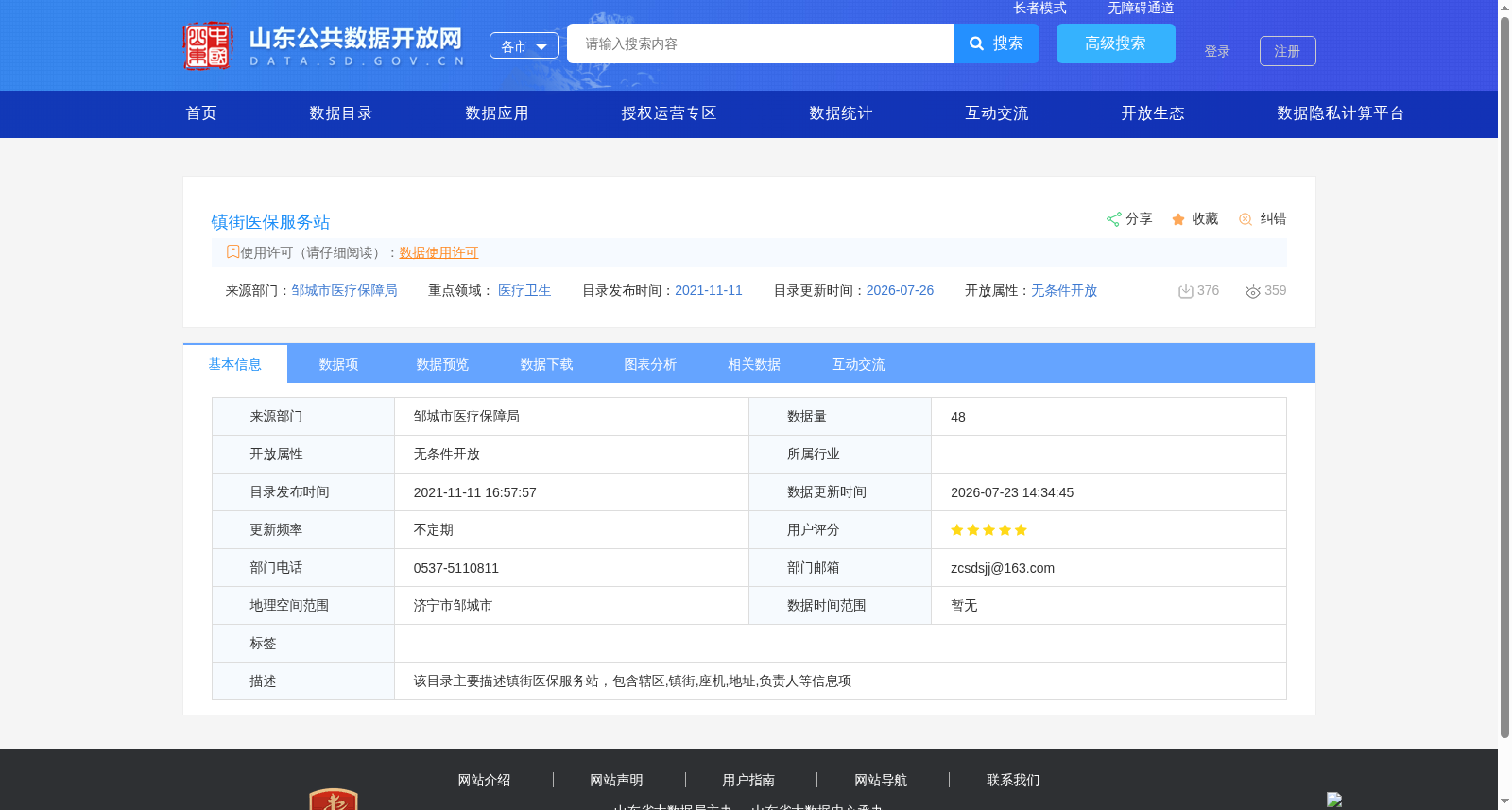Select the 基本信息 tab
Screen dimensions: 1512x810
pyautogui.click(x=235, y=364)
